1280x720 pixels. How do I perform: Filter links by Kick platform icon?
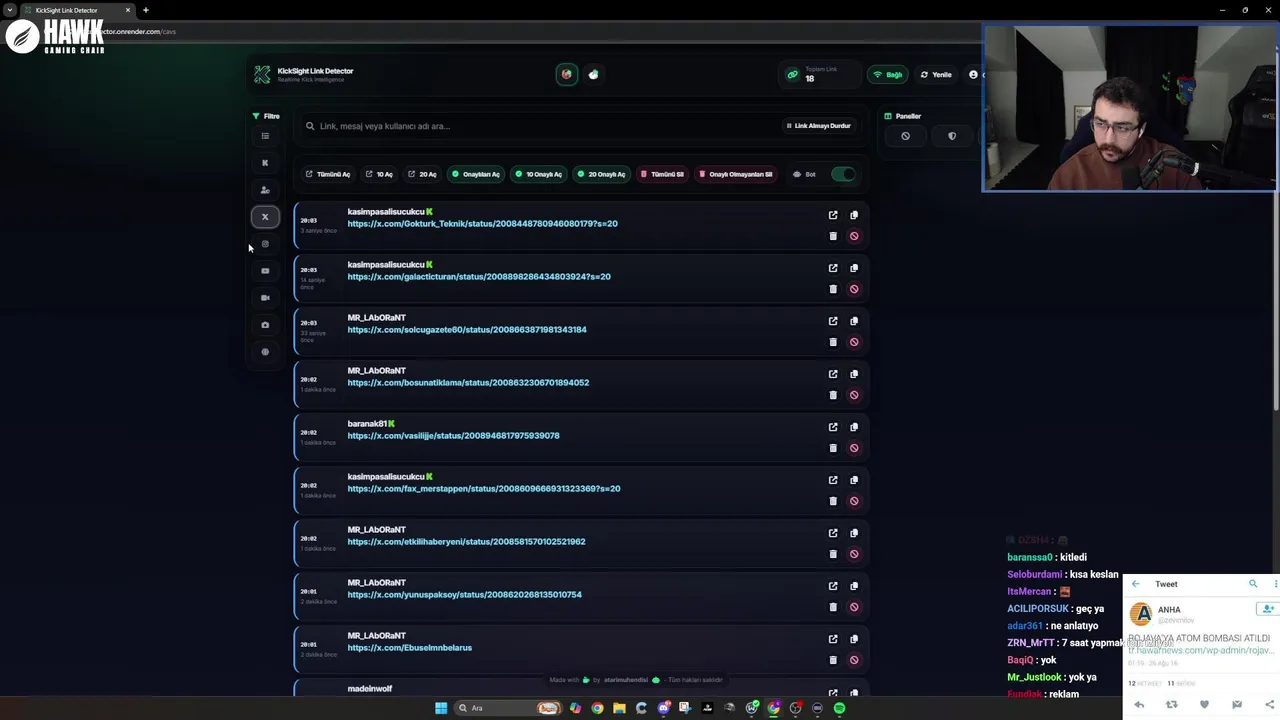pyautogui.click(x=265, y=163)
